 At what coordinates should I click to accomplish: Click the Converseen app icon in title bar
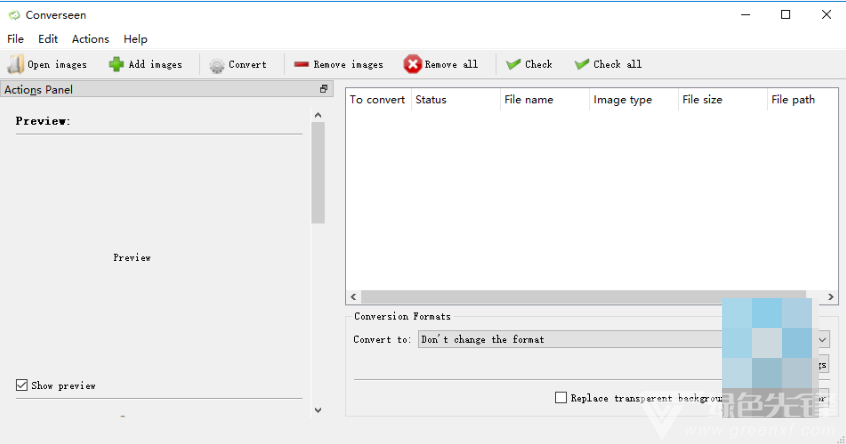coord(14,15)
